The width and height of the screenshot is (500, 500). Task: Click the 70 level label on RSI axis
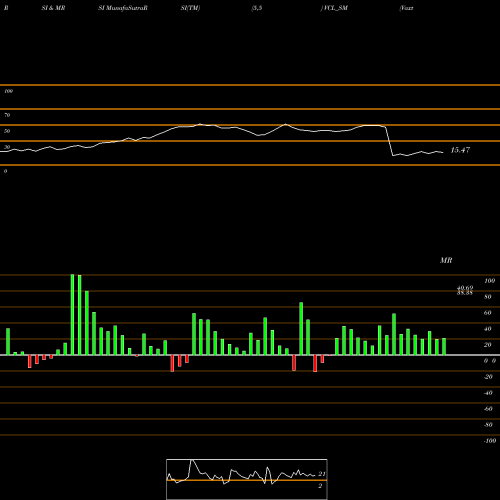tap(7, 115)
